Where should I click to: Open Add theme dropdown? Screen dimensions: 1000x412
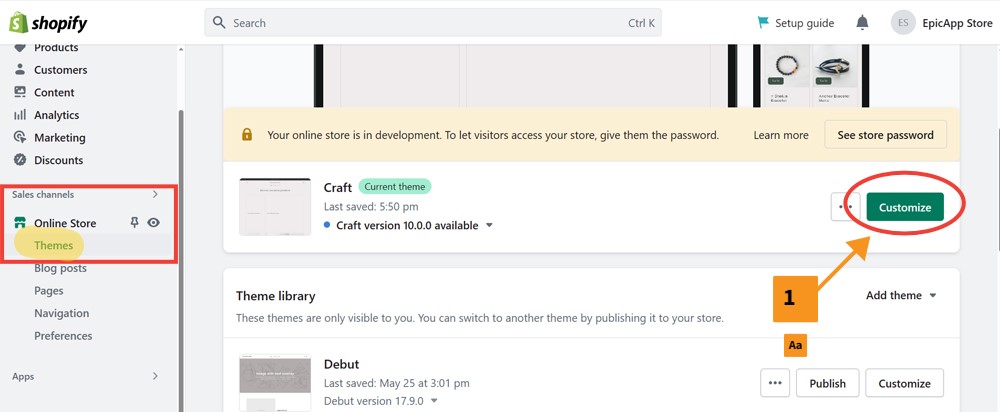901,295
